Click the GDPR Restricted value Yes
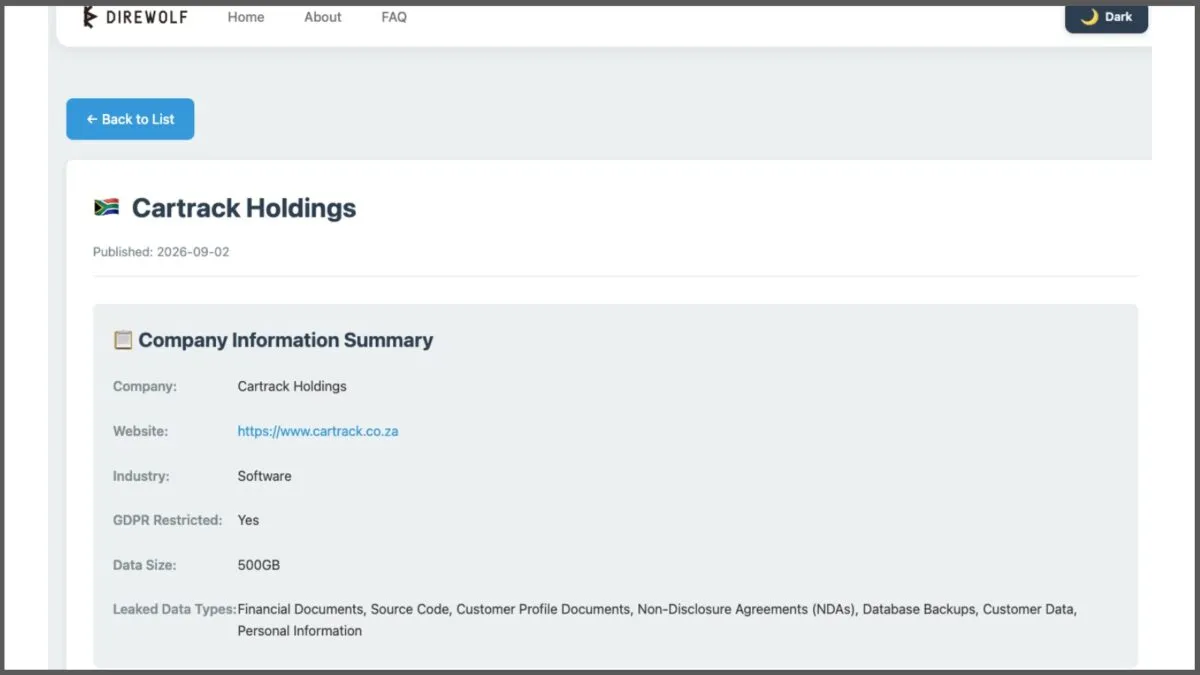Screen dimensions: 1200x675 click(x=248, y=520)
